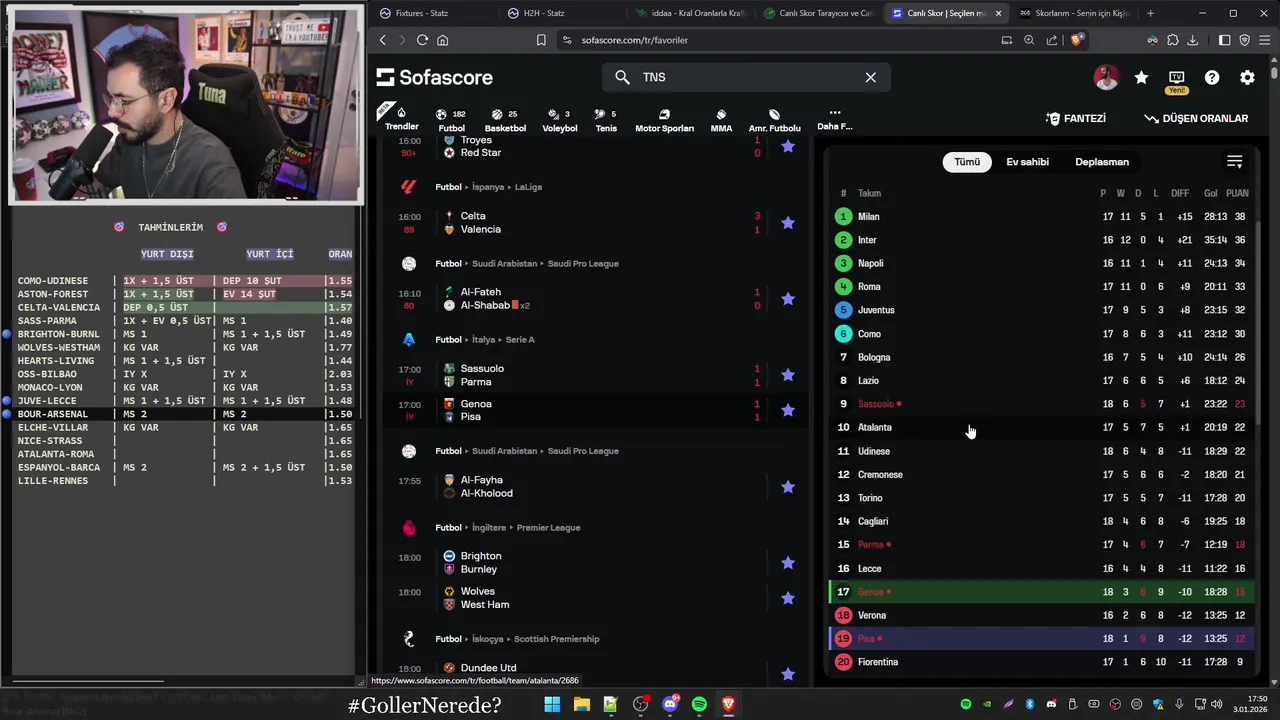Reload the browser page
Image resolution: width=1280 pixels, height=720 pixels.
422,40
